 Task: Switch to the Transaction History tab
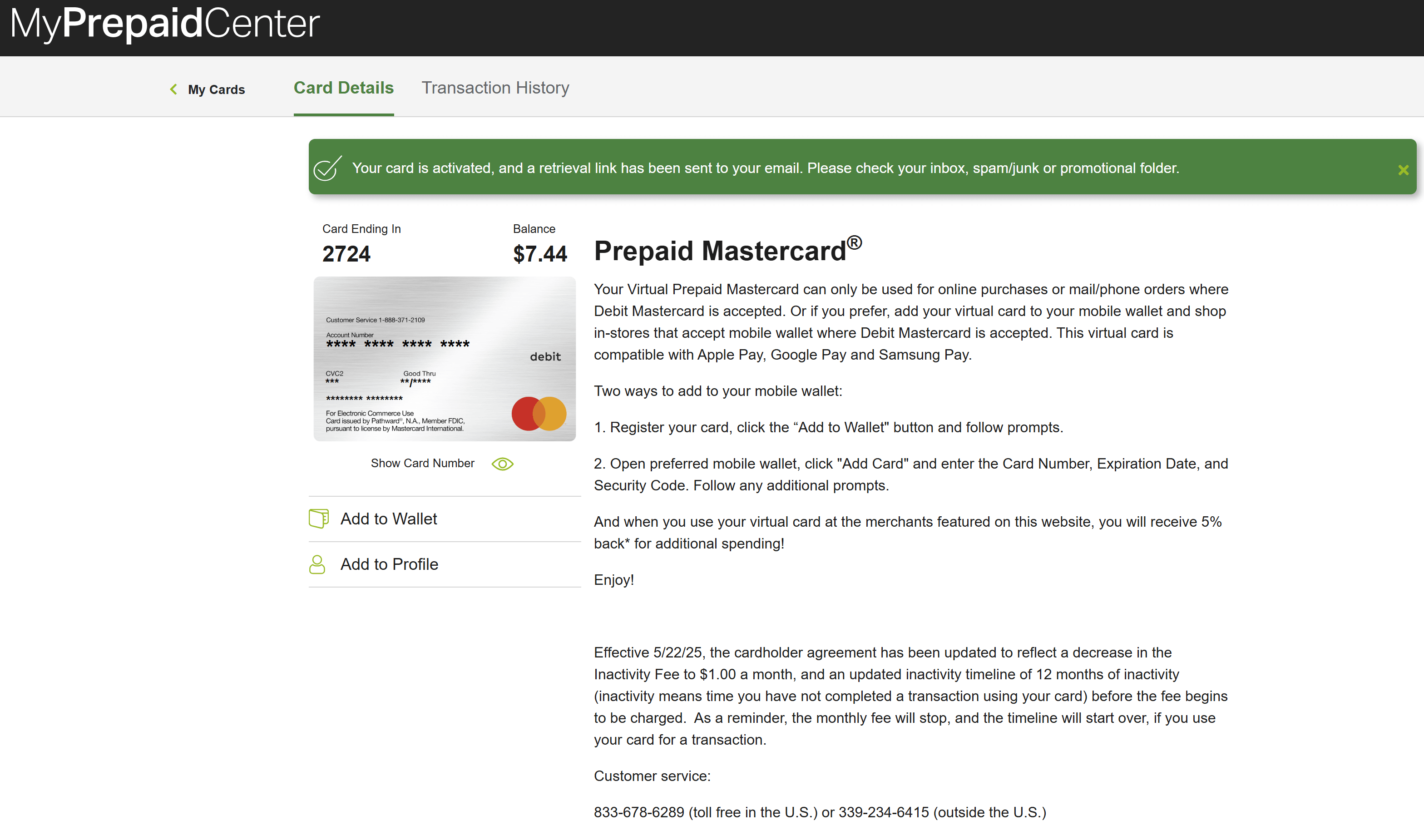494,88
